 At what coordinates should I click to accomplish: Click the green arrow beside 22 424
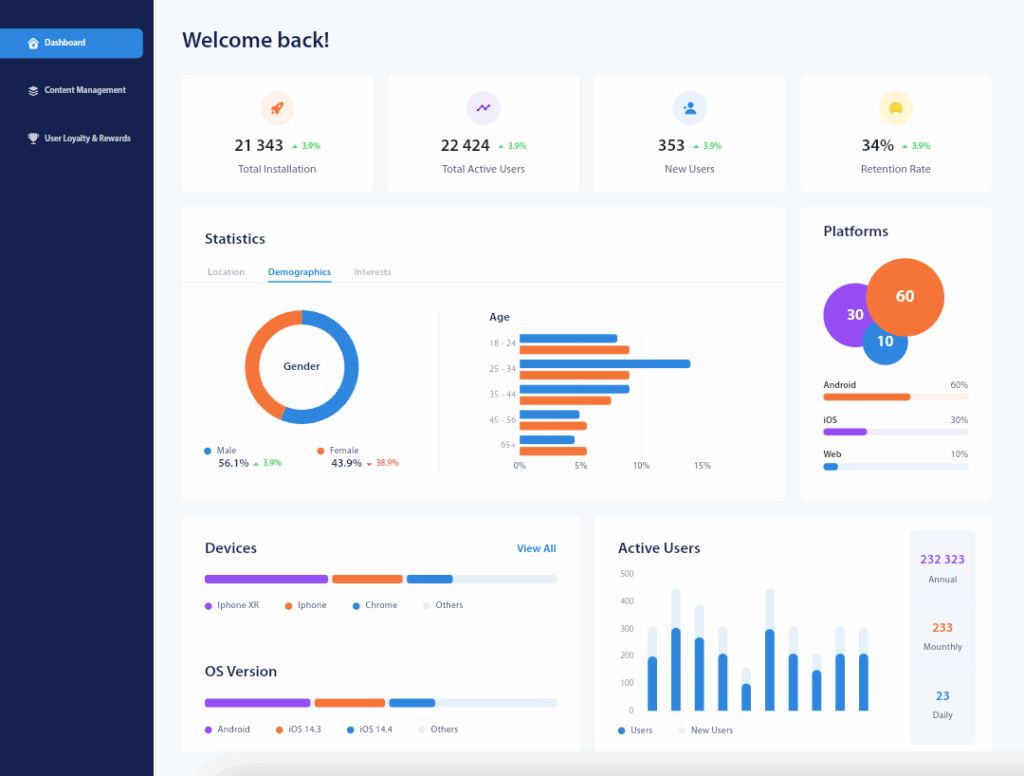[x=501, y=146]
